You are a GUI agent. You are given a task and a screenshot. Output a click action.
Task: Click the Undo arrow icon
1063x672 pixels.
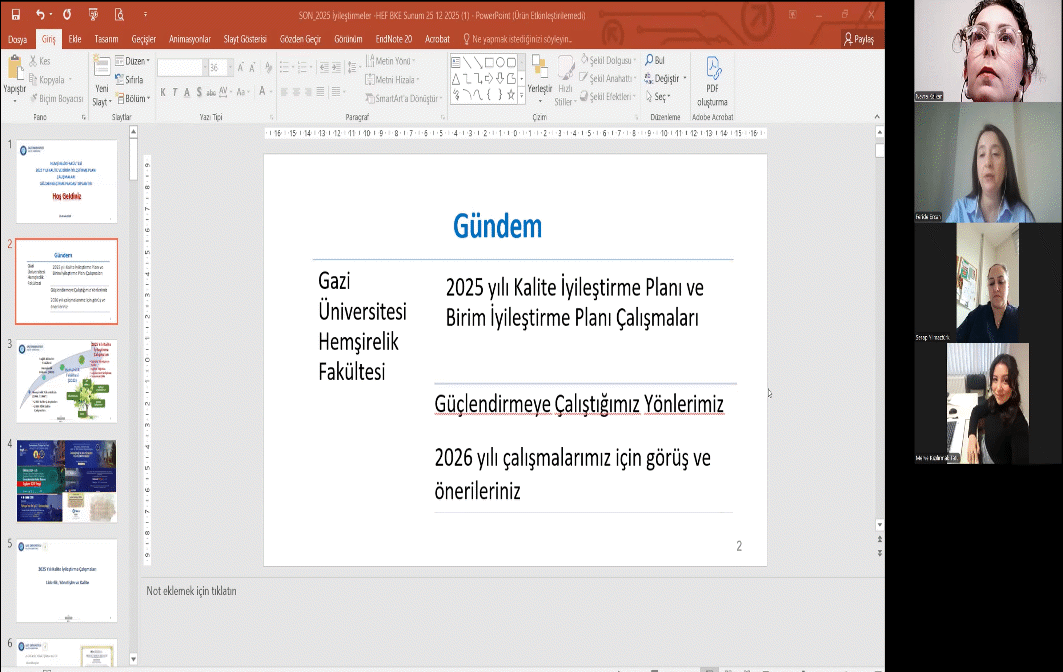[40, 15]
